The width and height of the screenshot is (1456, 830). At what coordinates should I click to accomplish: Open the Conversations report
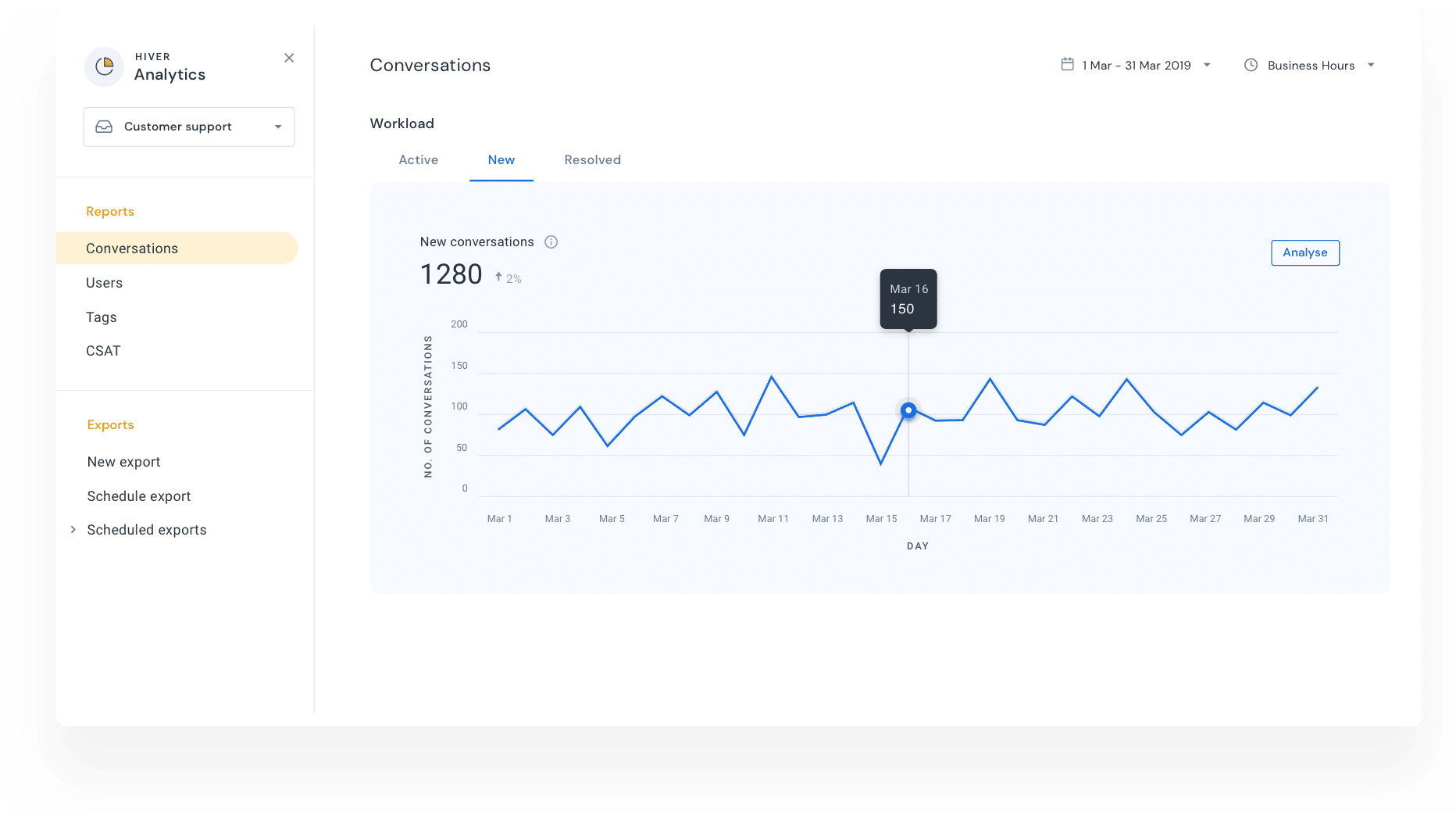point(132,249)
